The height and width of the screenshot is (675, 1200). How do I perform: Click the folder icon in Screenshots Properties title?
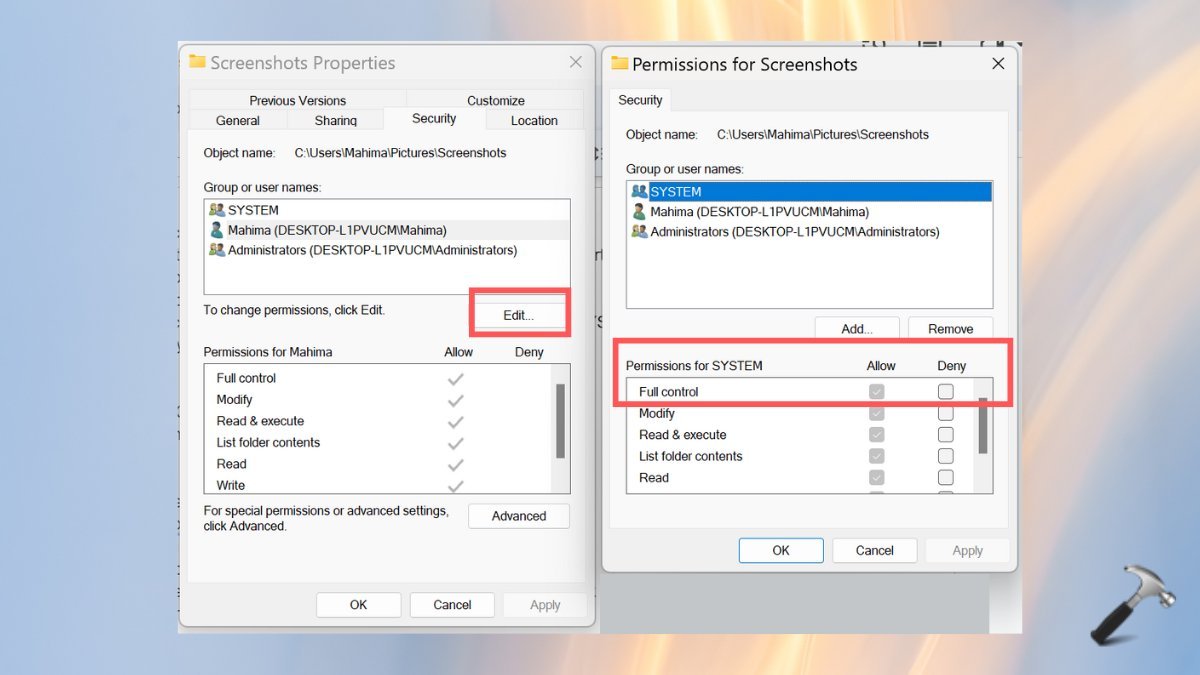coord(197,62)
